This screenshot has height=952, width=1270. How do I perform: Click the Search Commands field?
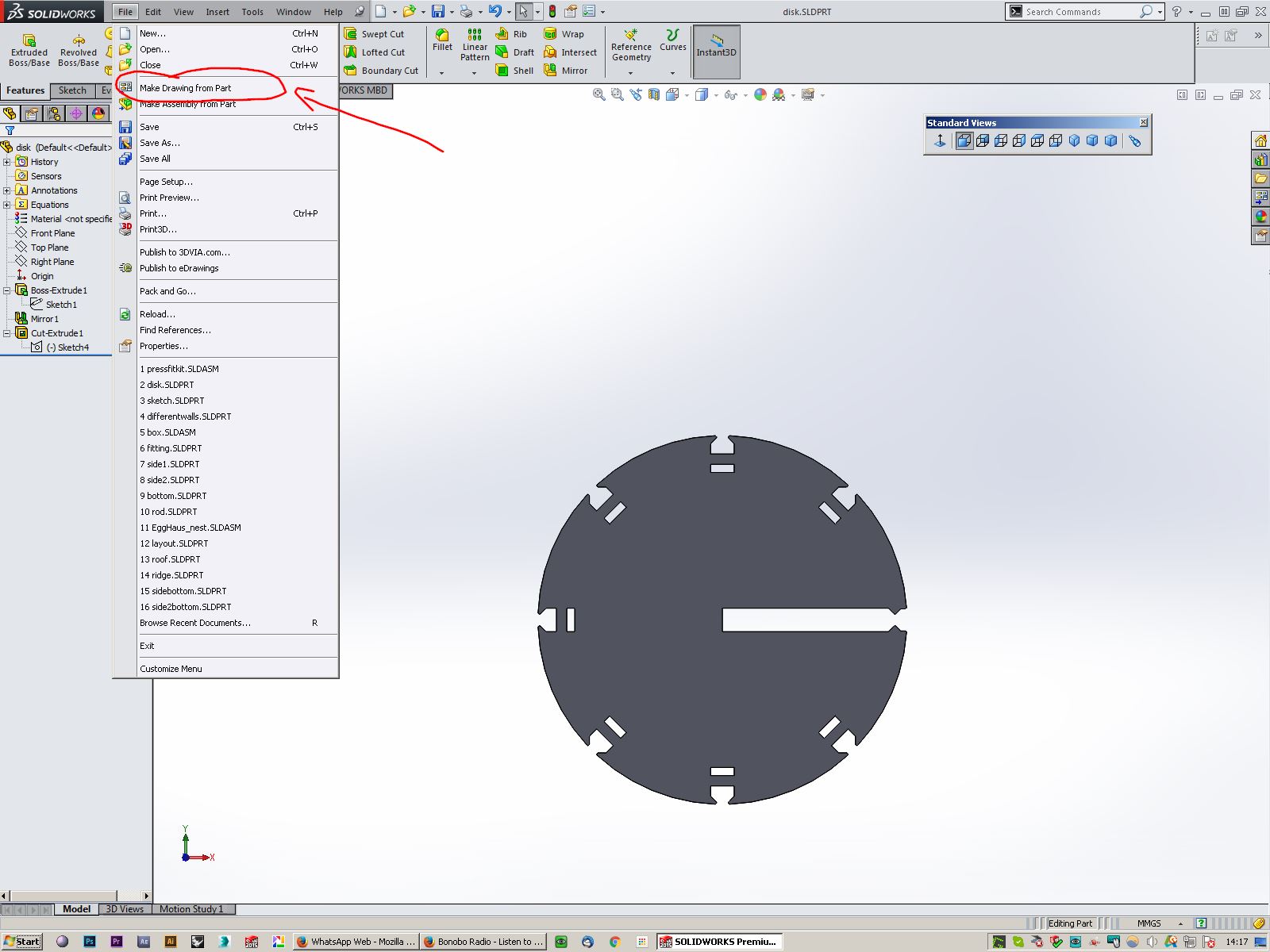(1079, 12)
